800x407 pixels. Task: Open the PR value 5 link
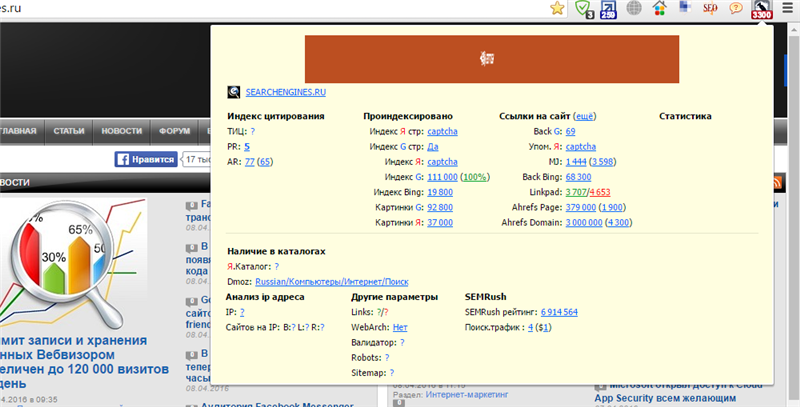pyautogui.click(x=247, y=147)
